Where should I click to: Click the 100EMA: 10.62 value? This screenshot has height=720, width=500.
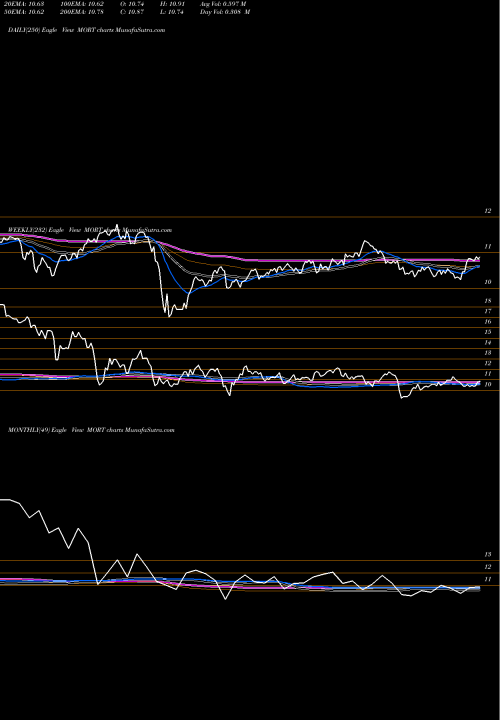[x=82, y=4]
